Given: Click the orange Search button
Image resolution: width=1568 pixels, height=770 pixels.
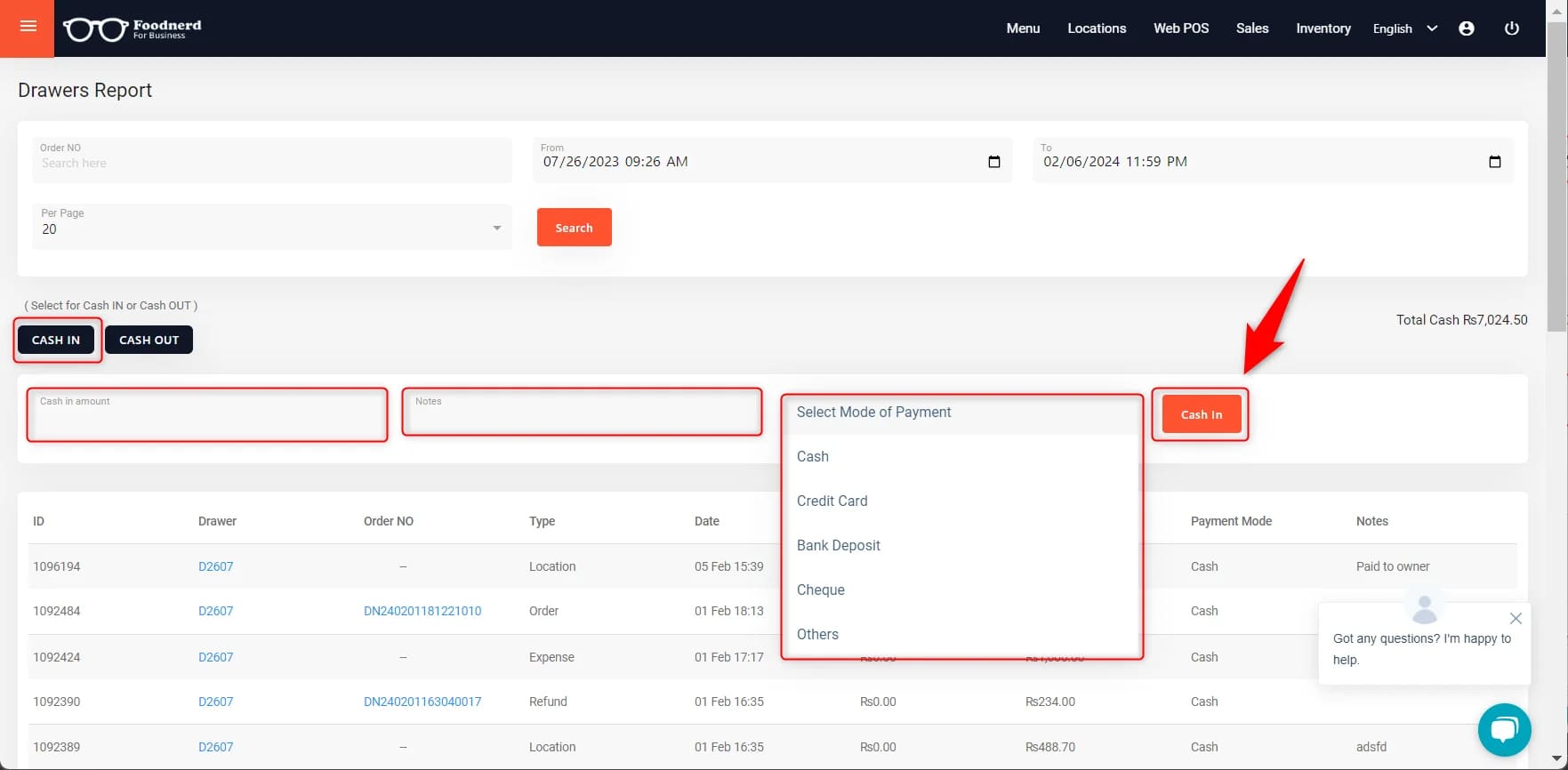Looking at the screenshot, I should coord(574,228).
